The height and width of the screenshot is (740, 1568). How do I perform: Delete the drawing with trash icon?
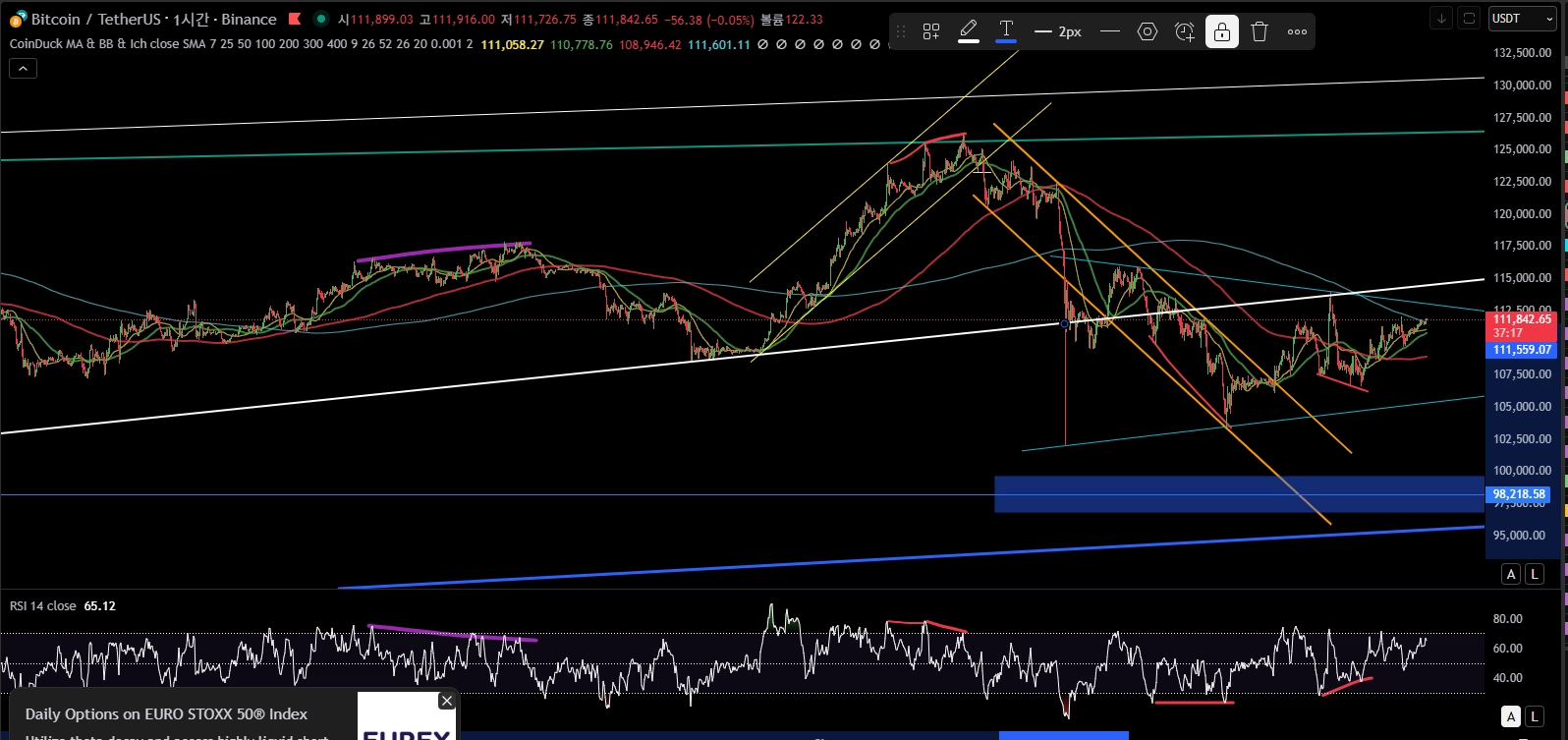[x=1260, y=31]
